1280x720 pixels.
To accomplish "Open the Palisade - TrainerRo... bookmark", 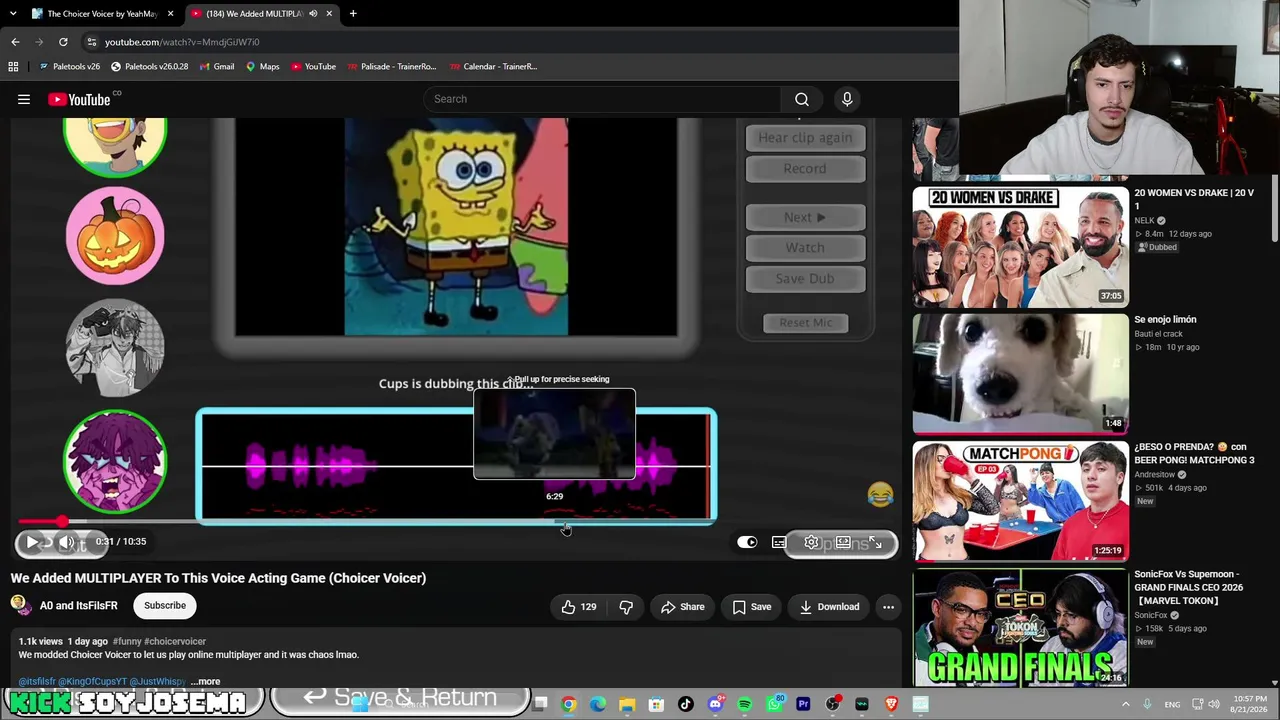I will coord(391,67).
